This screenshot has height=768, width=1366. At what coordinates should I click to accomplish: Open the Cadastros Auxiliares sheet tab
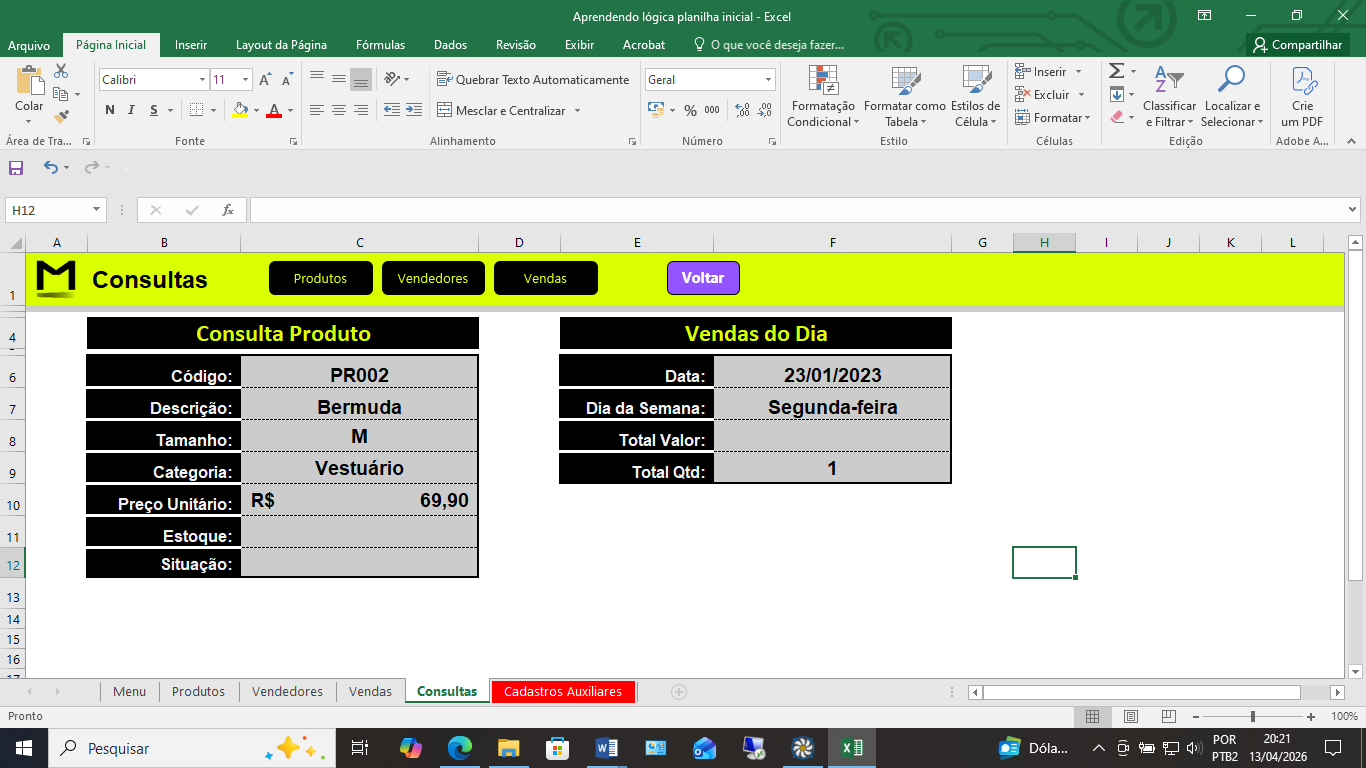563,691
